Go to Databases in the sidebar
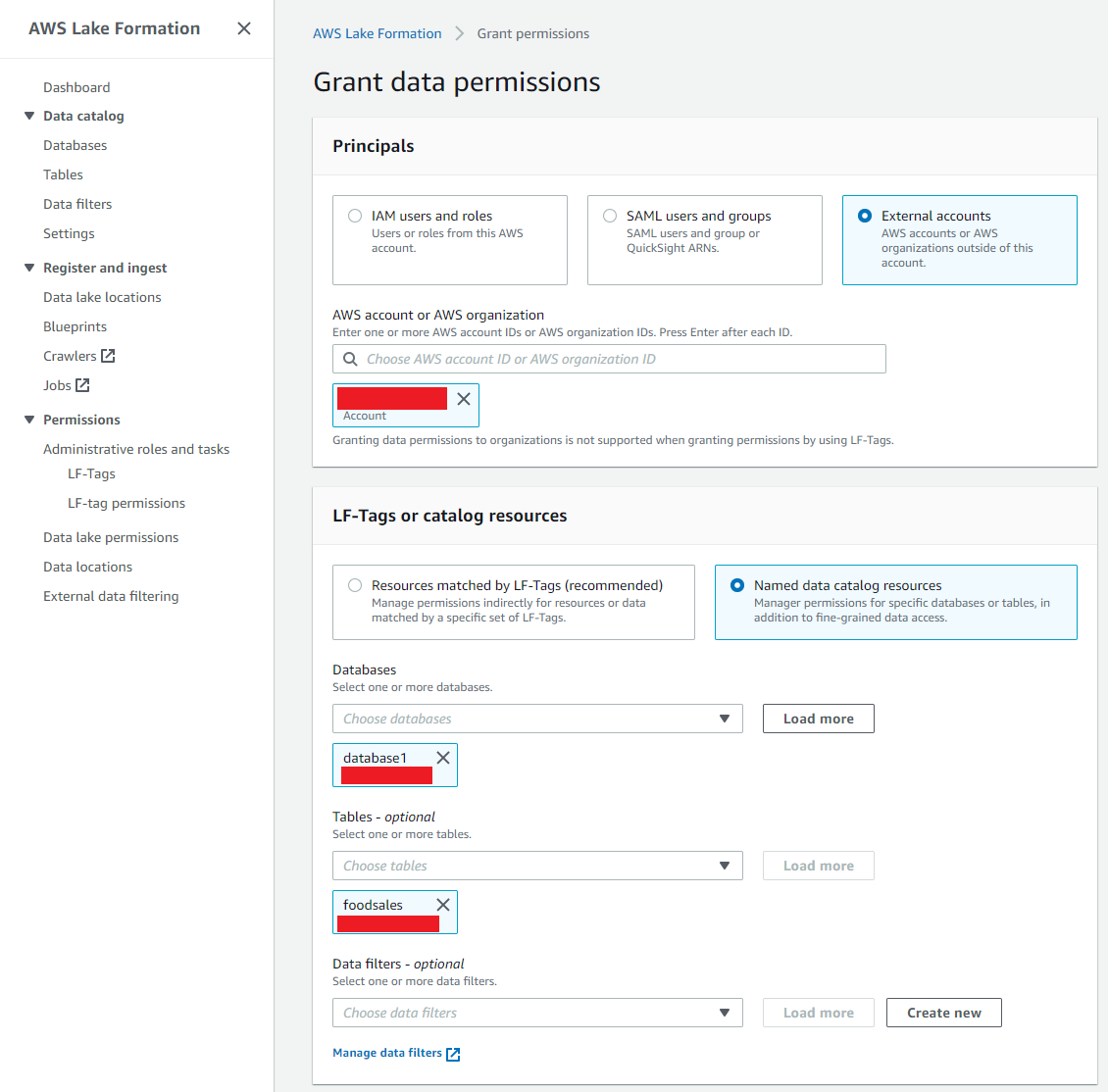Screen dimensions: 1108x1092 coord(75,145)
